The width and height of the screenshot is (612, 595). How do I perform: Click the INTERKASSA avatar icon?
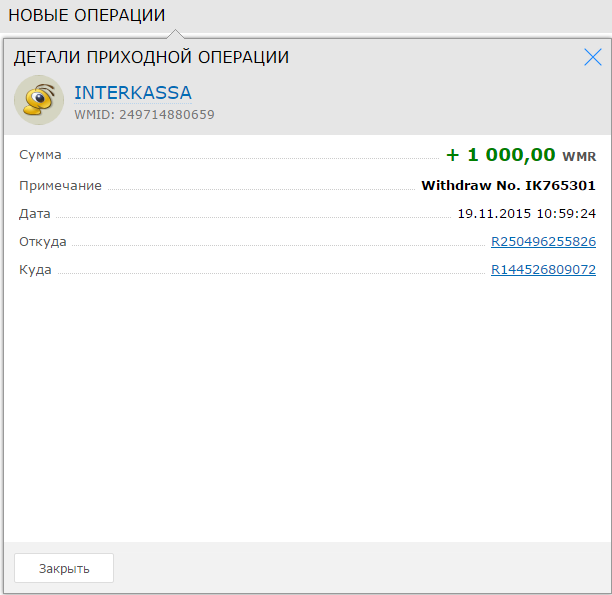pos(39,100)
